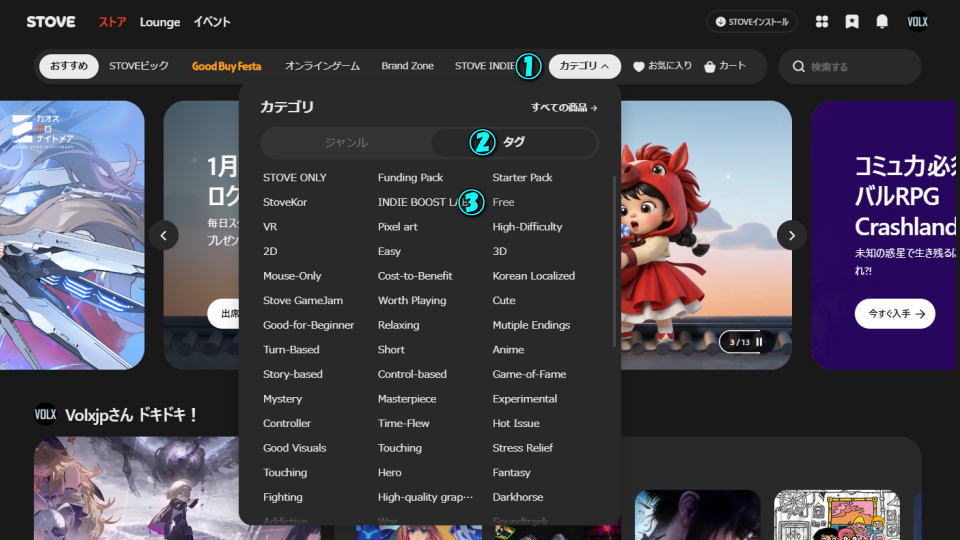Open the Lounge menu item
The image size is (960, 540).
(x=160, y=21)
